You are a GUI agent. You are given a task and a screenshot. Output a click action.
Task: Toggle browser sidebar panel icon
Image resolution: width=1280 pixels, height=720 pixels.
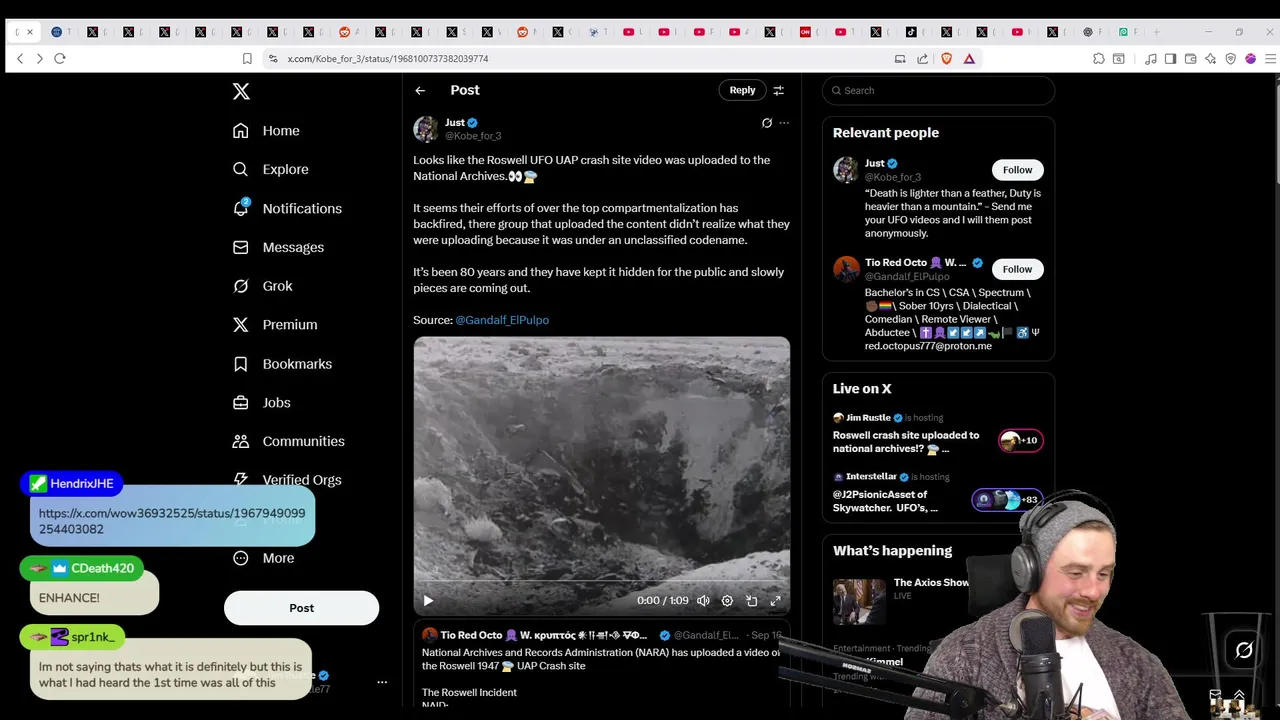[1170, 59]
